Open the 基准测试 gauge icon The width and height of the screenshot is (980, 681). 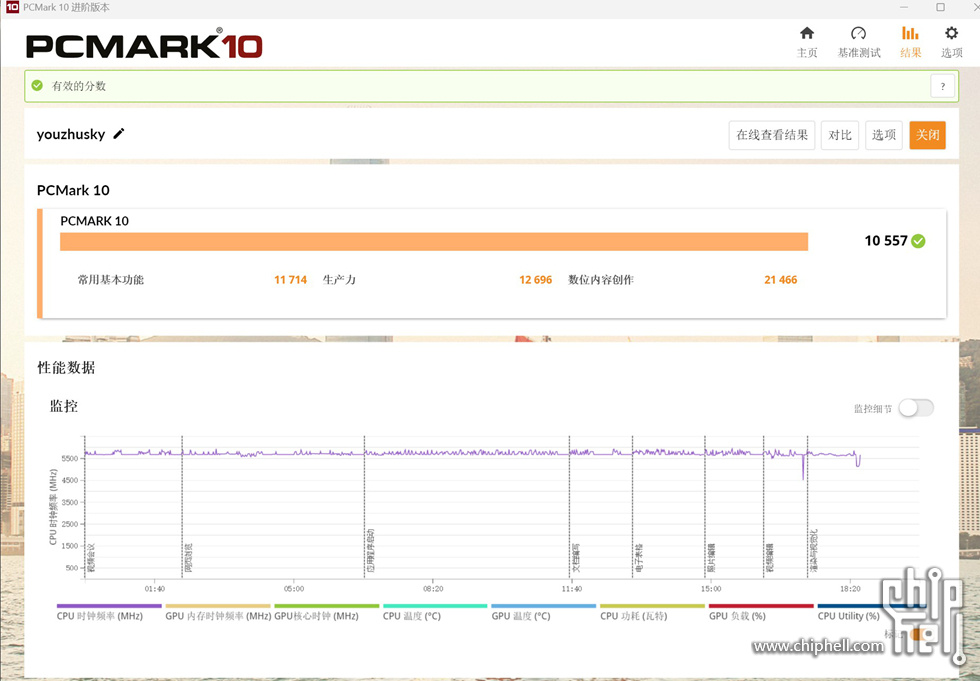(858, 33)
